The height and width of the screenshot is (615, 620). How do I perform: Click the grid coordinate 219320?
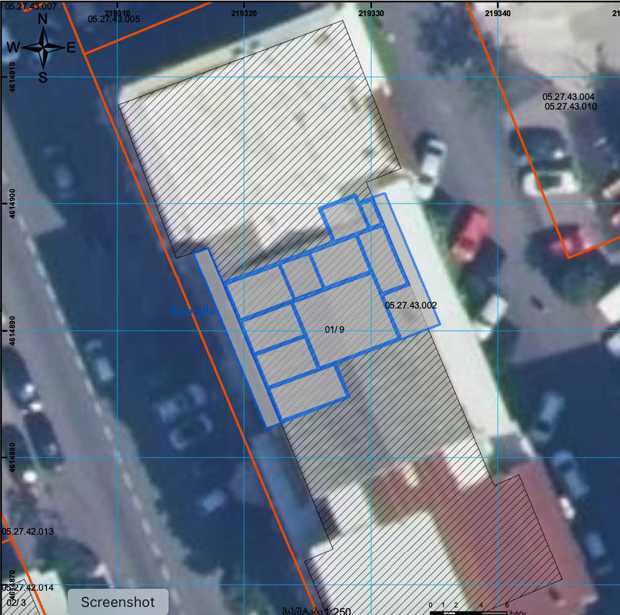point(244,13)
